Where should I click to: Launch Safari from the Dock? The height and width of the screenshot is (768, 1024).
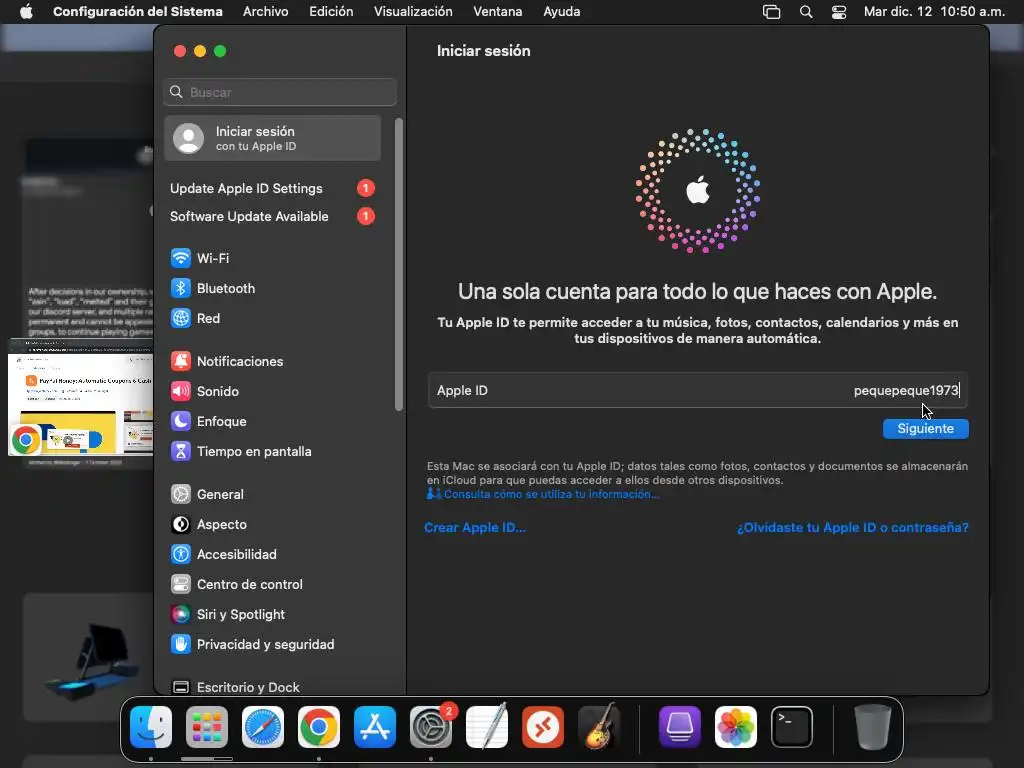coord(263,727)
